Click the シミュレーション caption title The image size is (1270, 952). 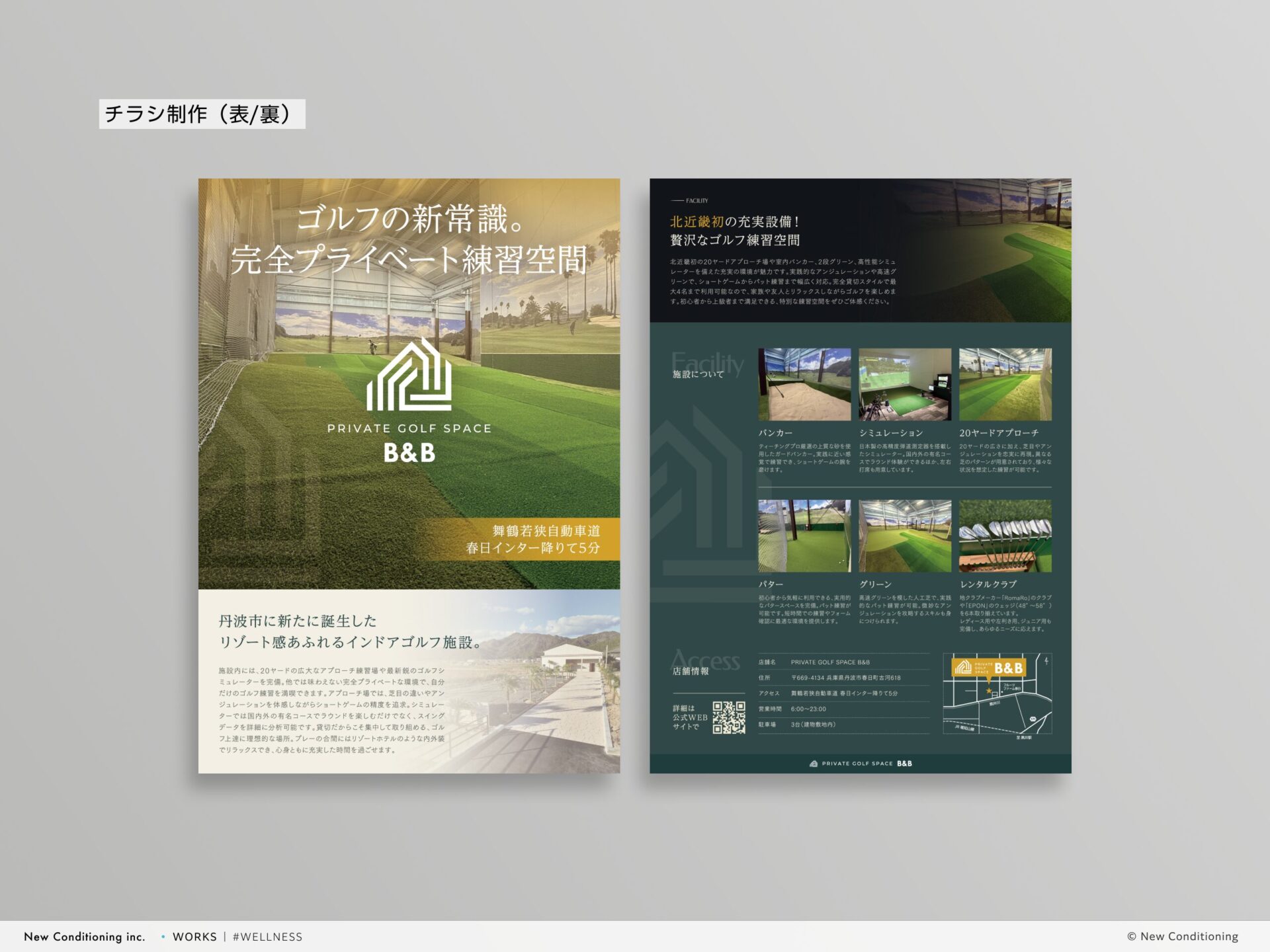pos(891,433)
